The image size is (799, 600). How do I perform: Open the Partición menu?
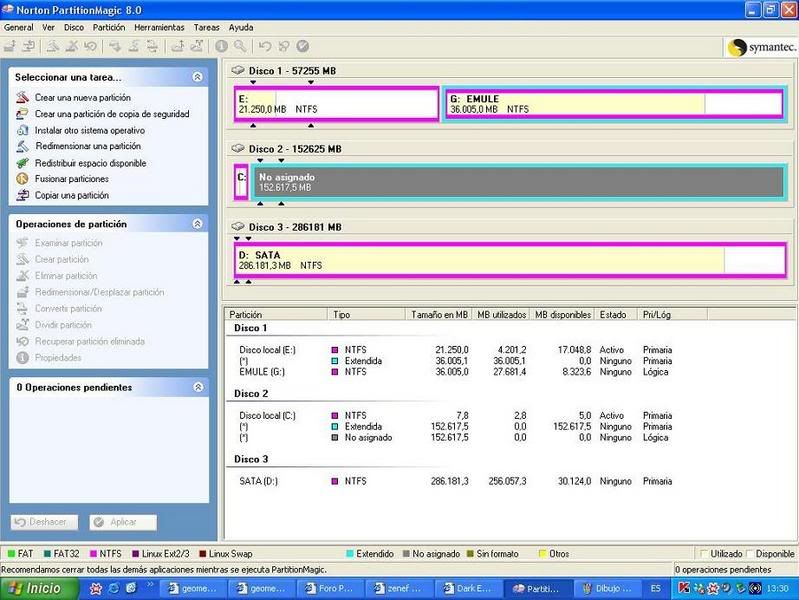(109, 27)
